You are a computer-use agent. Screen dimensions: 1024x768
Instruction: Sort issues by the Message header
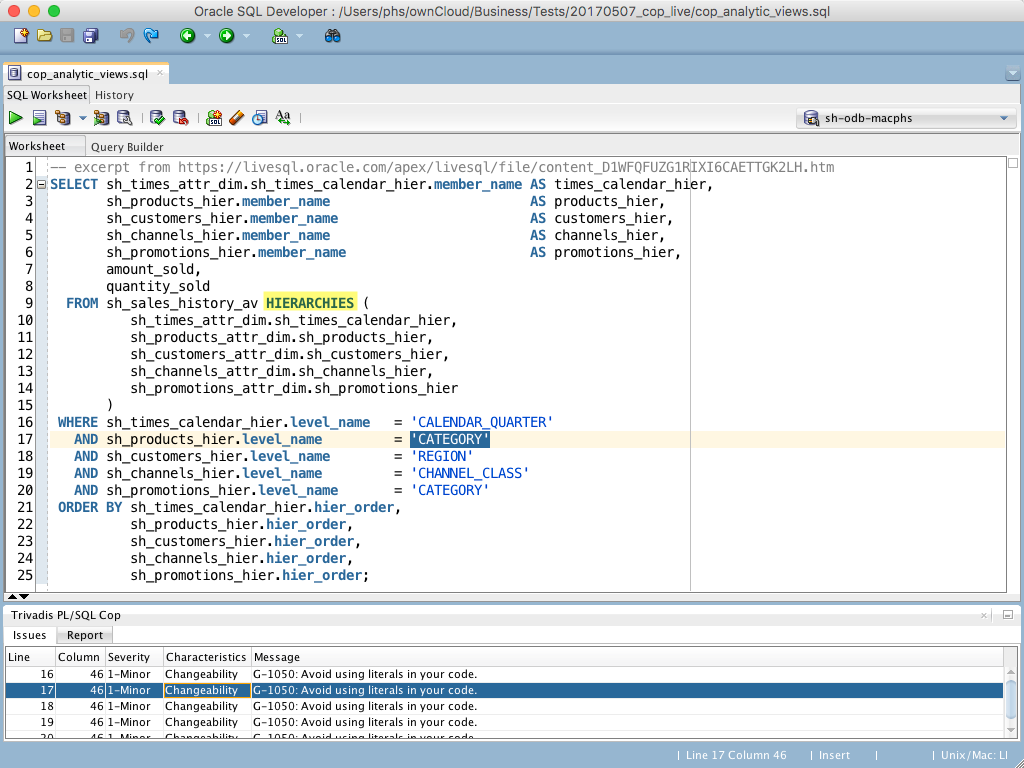point(627,657)
